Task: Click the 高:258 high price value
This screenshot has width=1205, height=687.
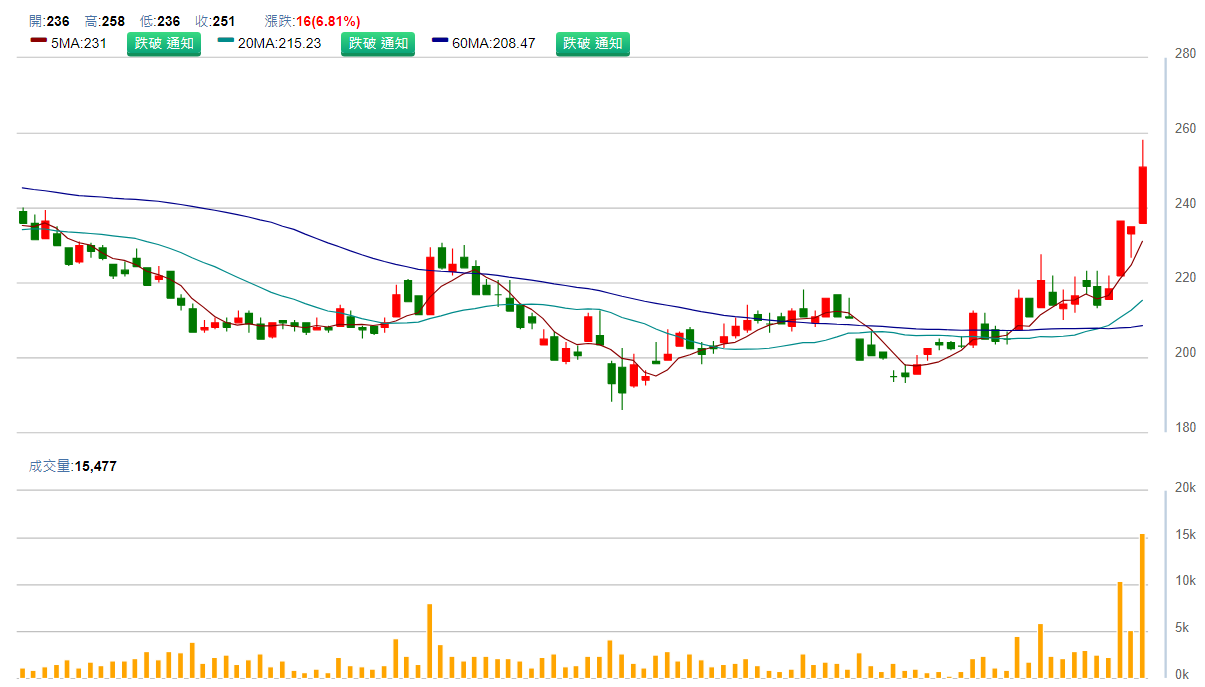Action: pos(105,21)
